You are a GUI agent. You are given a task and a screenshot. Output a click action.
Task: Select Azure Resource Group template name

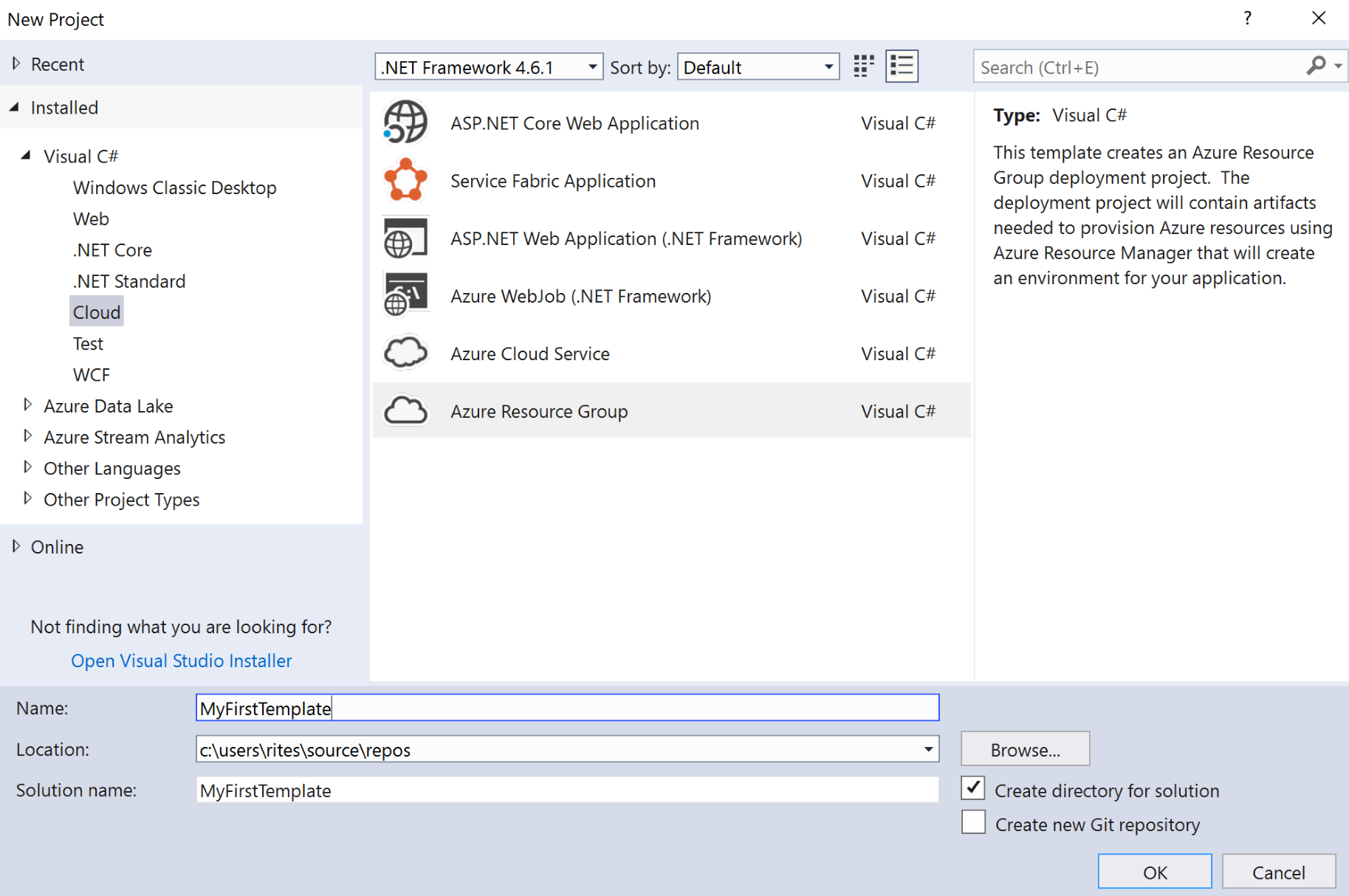[539, 411]
